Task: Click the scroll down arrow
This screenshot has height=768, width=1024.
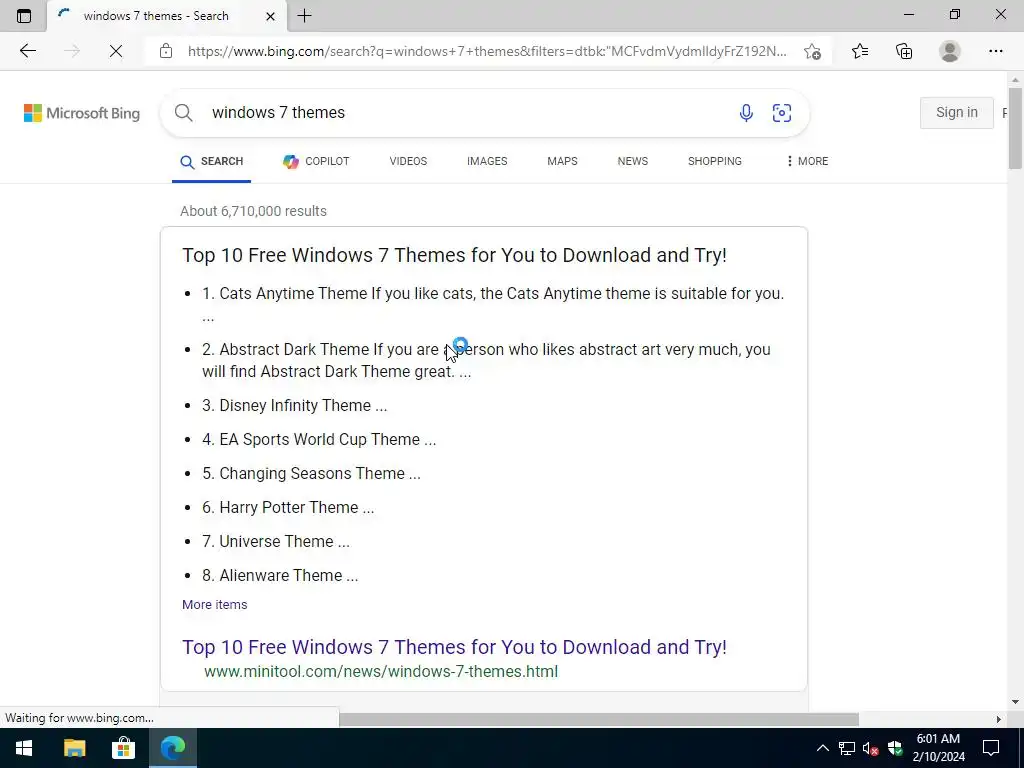Action: coord(1015,702)
